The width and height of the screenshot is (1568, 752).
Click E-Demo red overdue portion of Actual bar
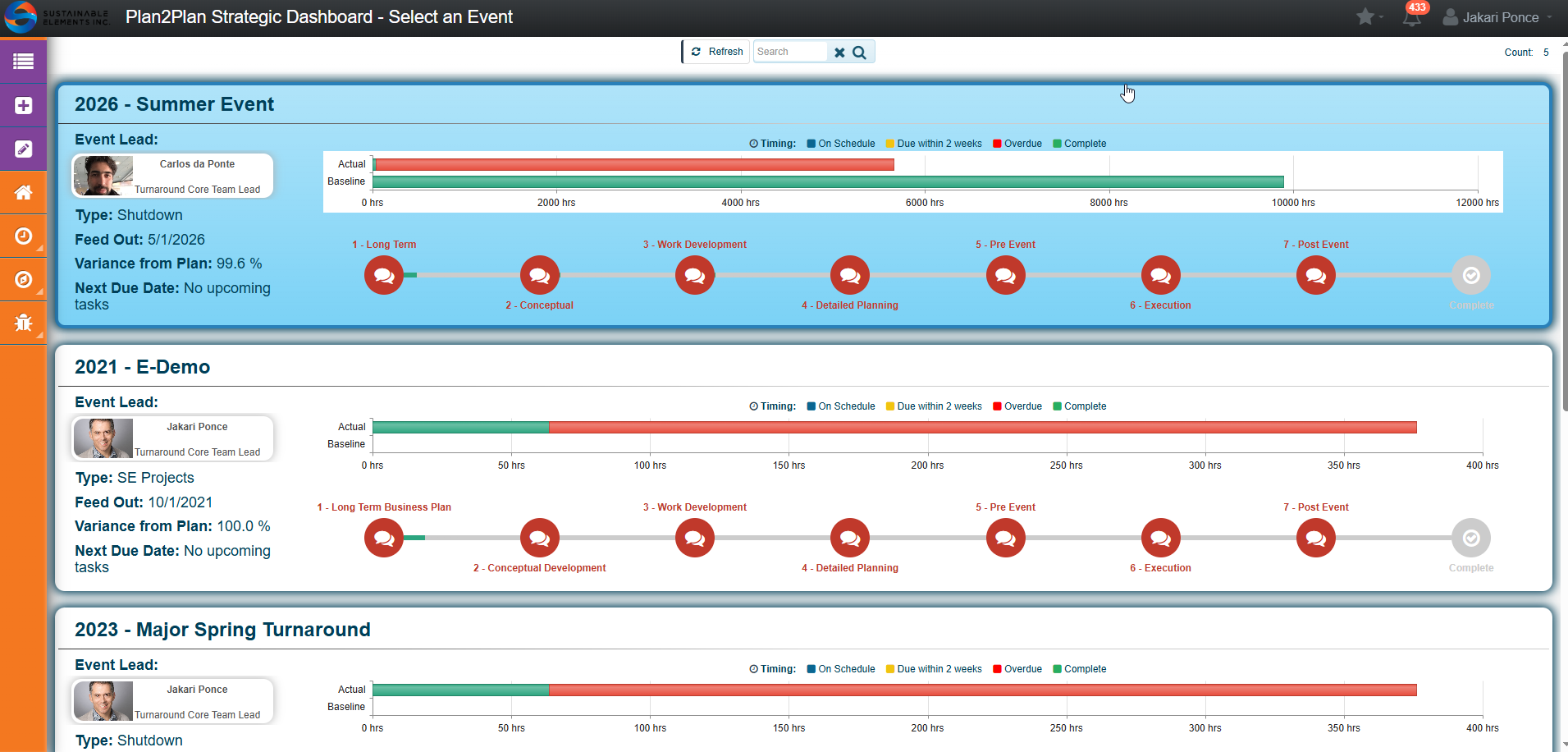(983, 427)
